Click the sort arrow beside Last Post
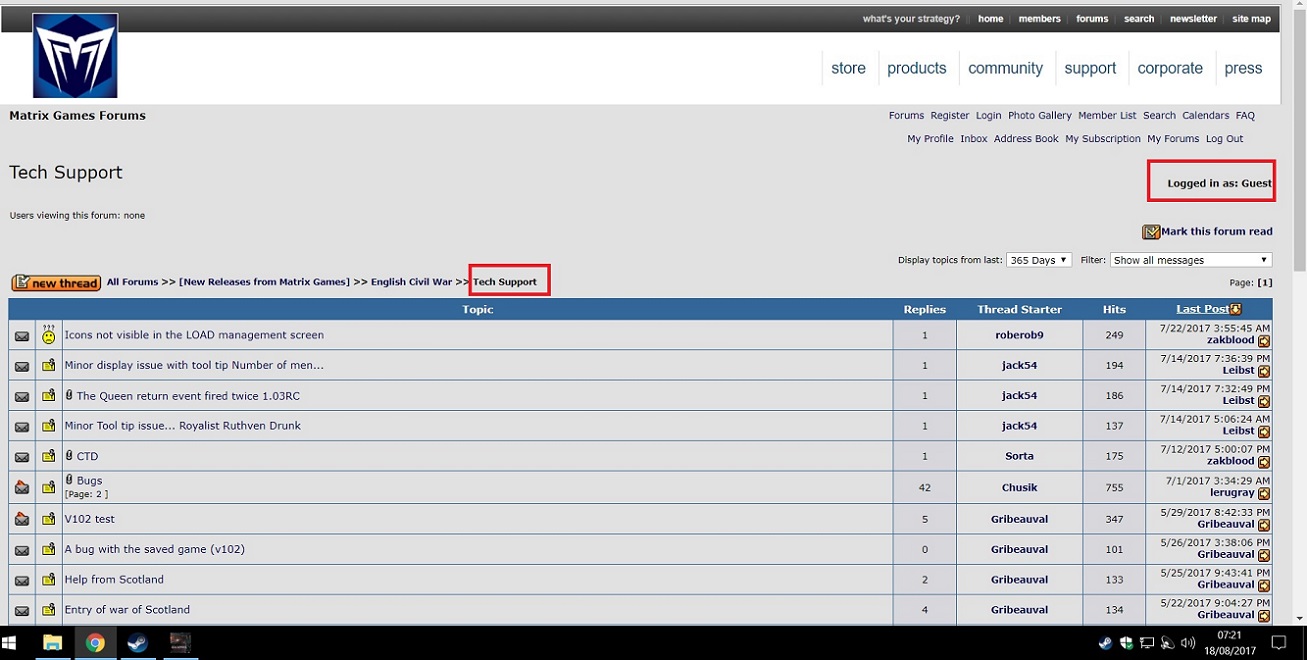Screen dimensions: 1307x660 coord(1236,310)
